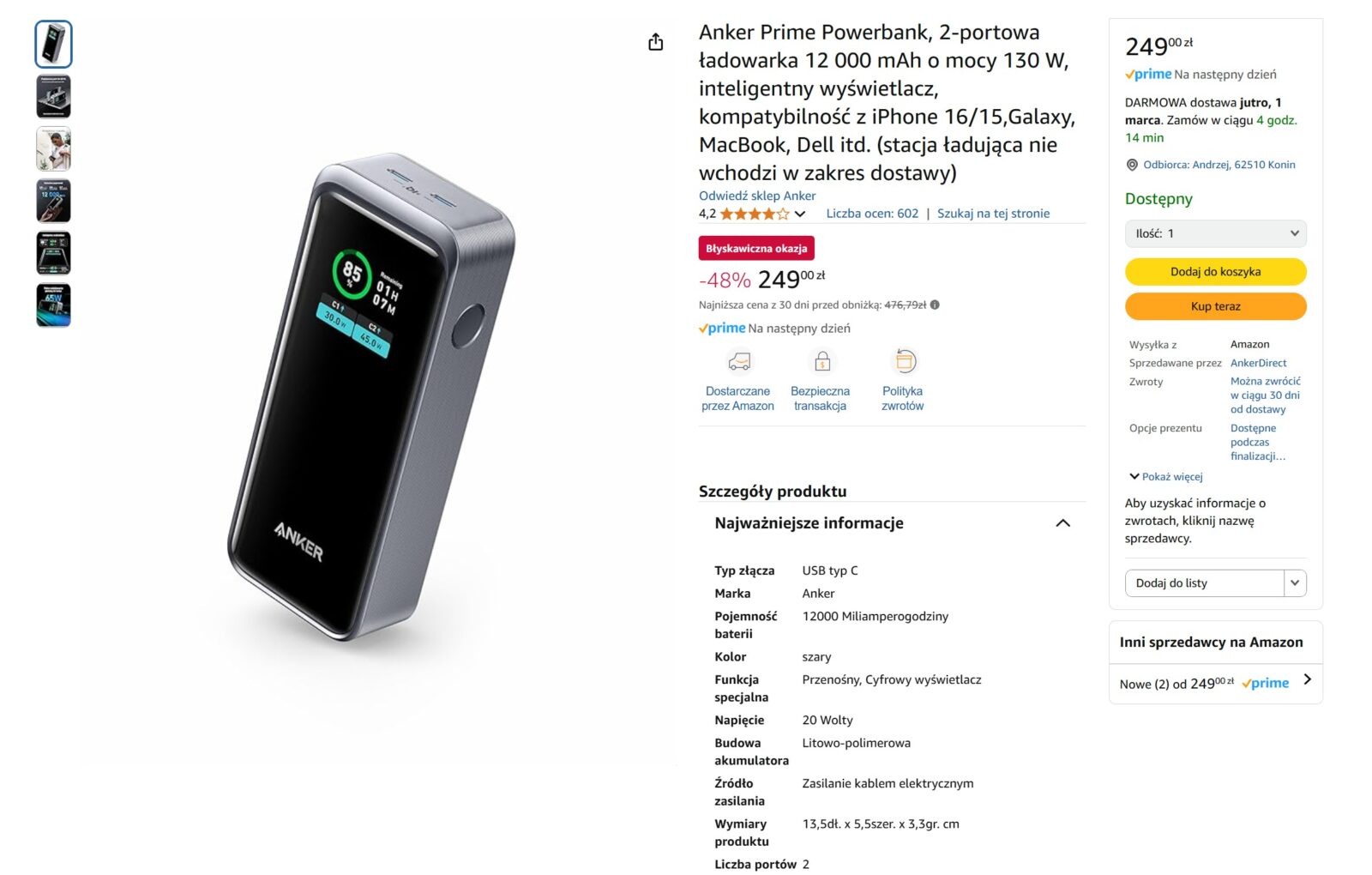Click the Dodaj do koszyka button
1372x875 pixels.
[x=1216, y=271]
